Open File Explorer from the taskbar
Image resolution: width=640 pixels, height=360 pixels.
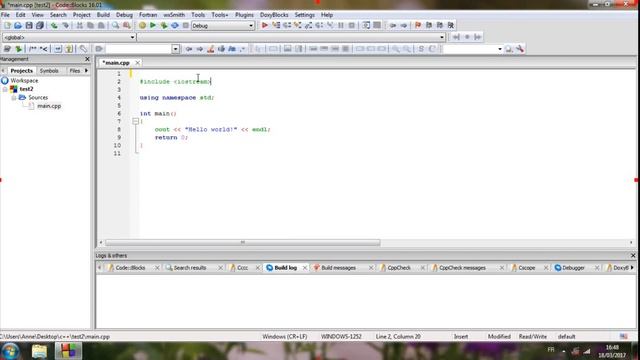[40, 351]
